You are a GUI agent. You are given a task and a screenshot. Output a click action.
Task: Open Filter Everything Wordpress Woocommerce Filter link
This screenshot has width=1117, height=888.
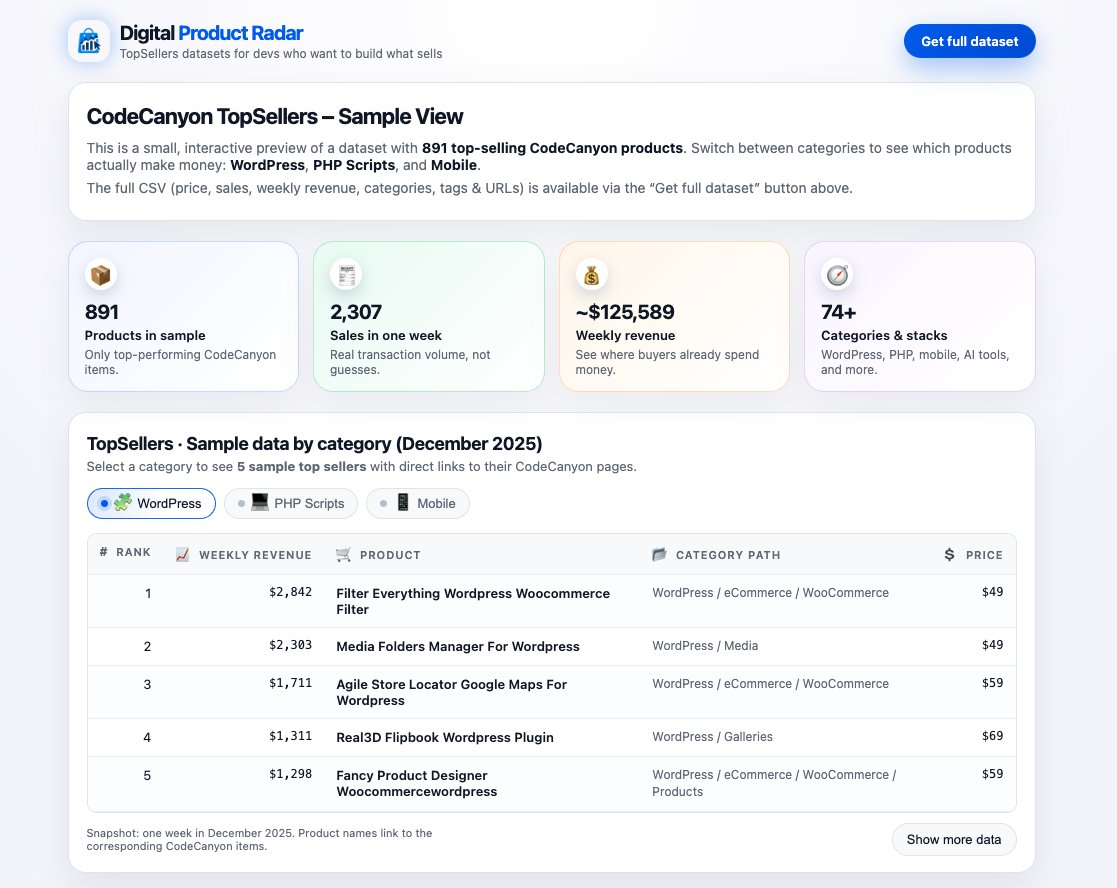pyautogui.click(x=473, y=601)
